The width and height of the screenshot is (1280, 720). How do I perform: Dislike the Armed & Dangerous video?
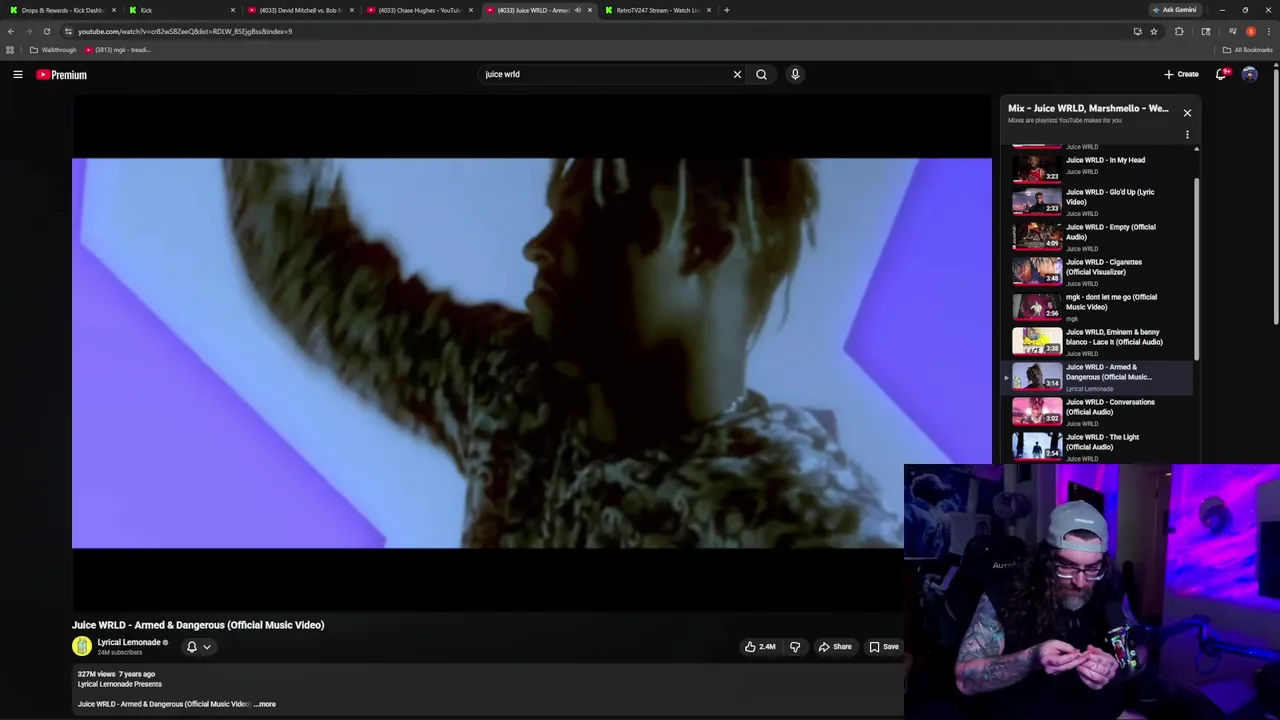tap(795, 647)
